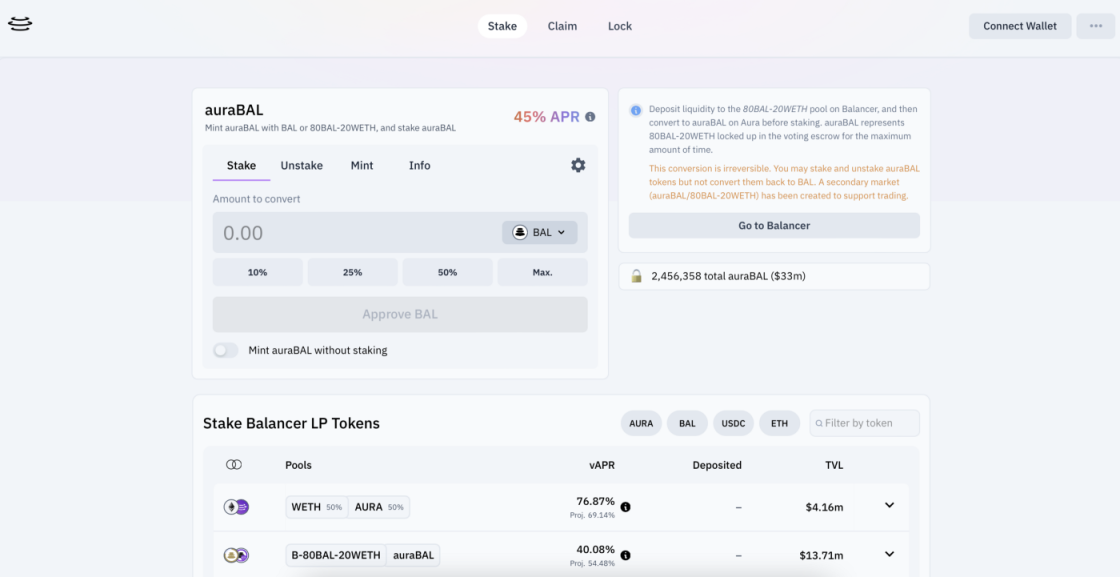Click the overlapping circles icon in table header
1120x577 pixels.
click(234, 465)
